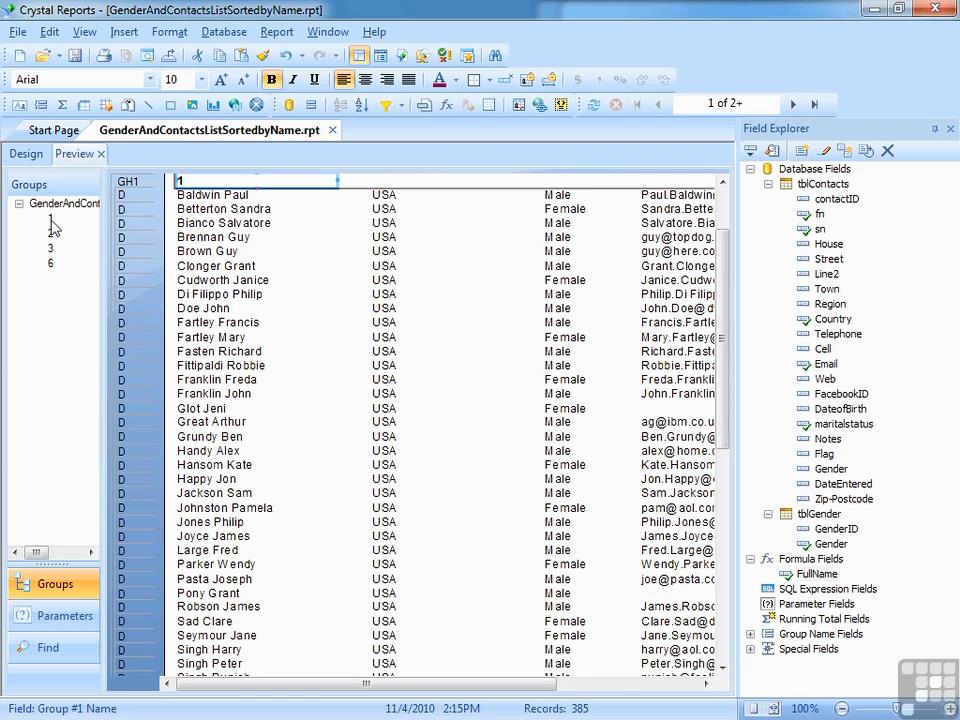Open the Format menu
Screen dimensions: 960x720
[x=170, y=32]
